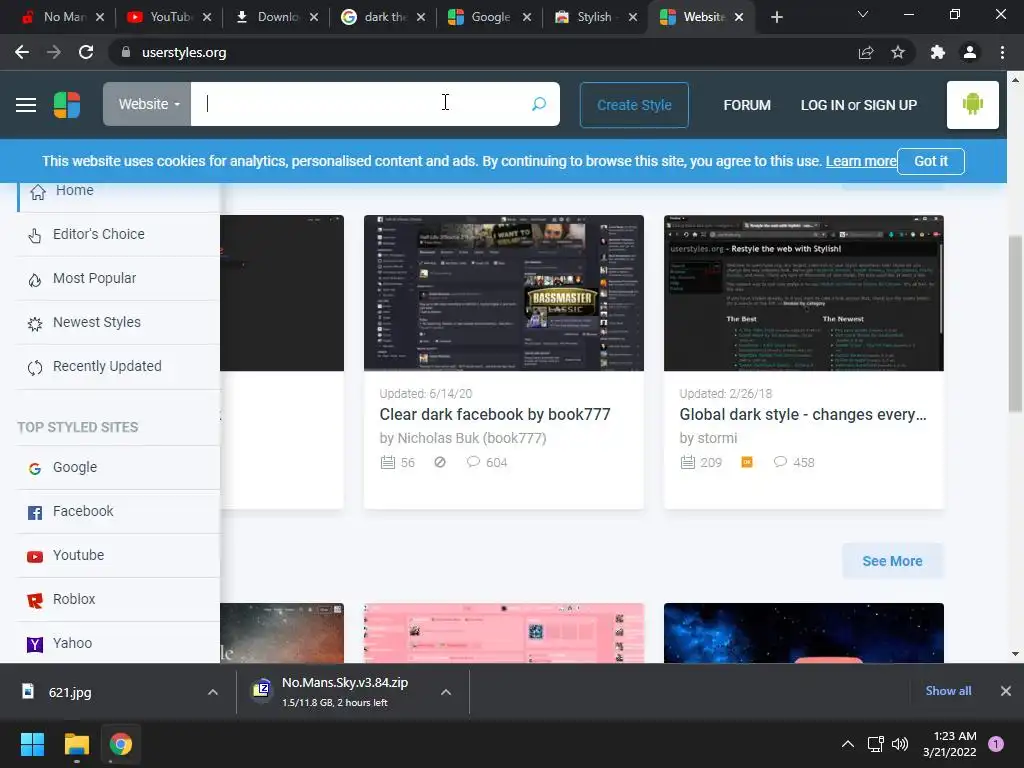Viewport: 1024px width, 768px height.
Task: Open the pink Facebook theme thumbnail
Action: click(504, 633)
